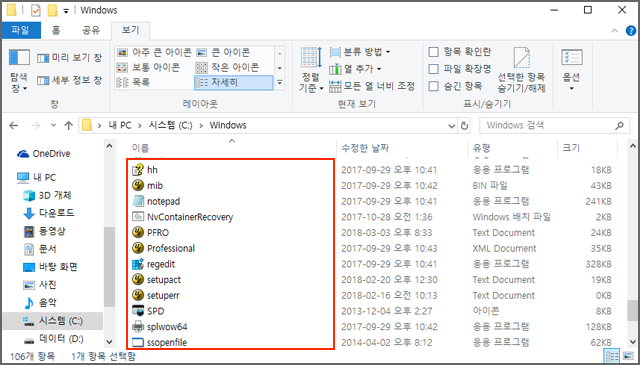Screen dimensions: 640x365
Task: Open address bar history dropdown arrow
Action: click(451, 126)
